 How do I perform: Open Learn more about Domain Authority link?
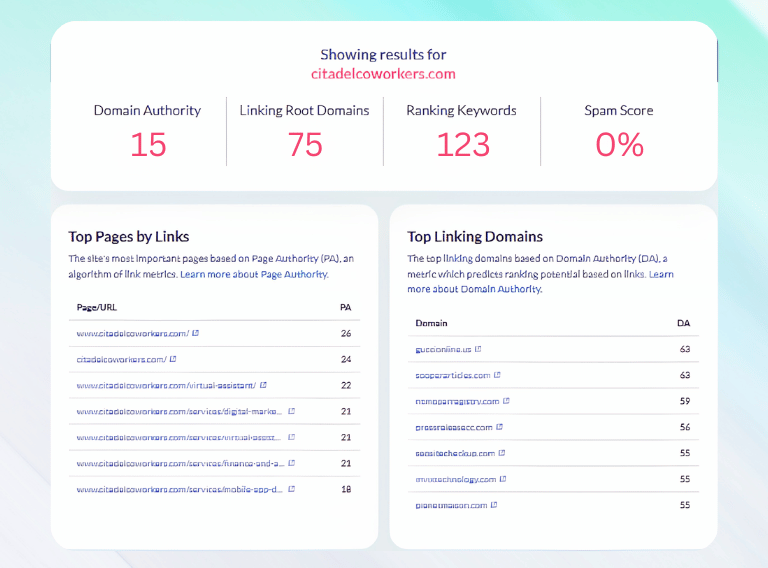(540, 282)
